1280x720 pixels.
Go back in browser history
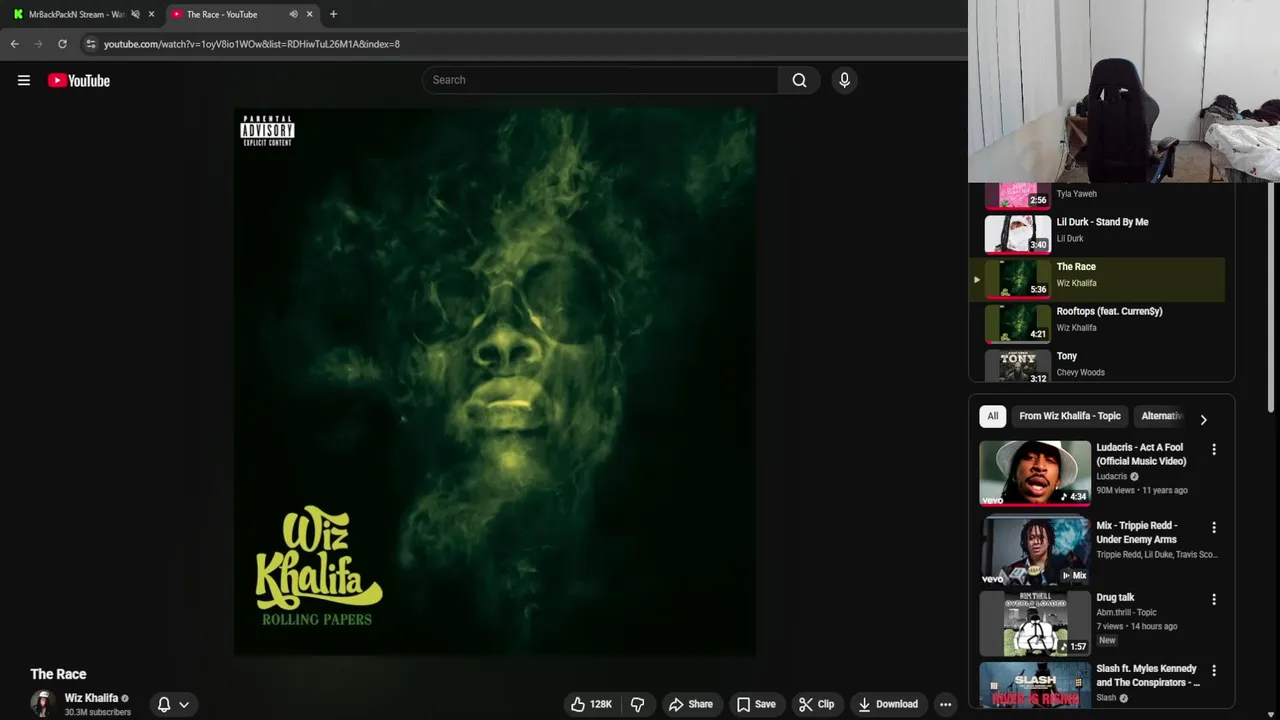[x=15, y=44]
